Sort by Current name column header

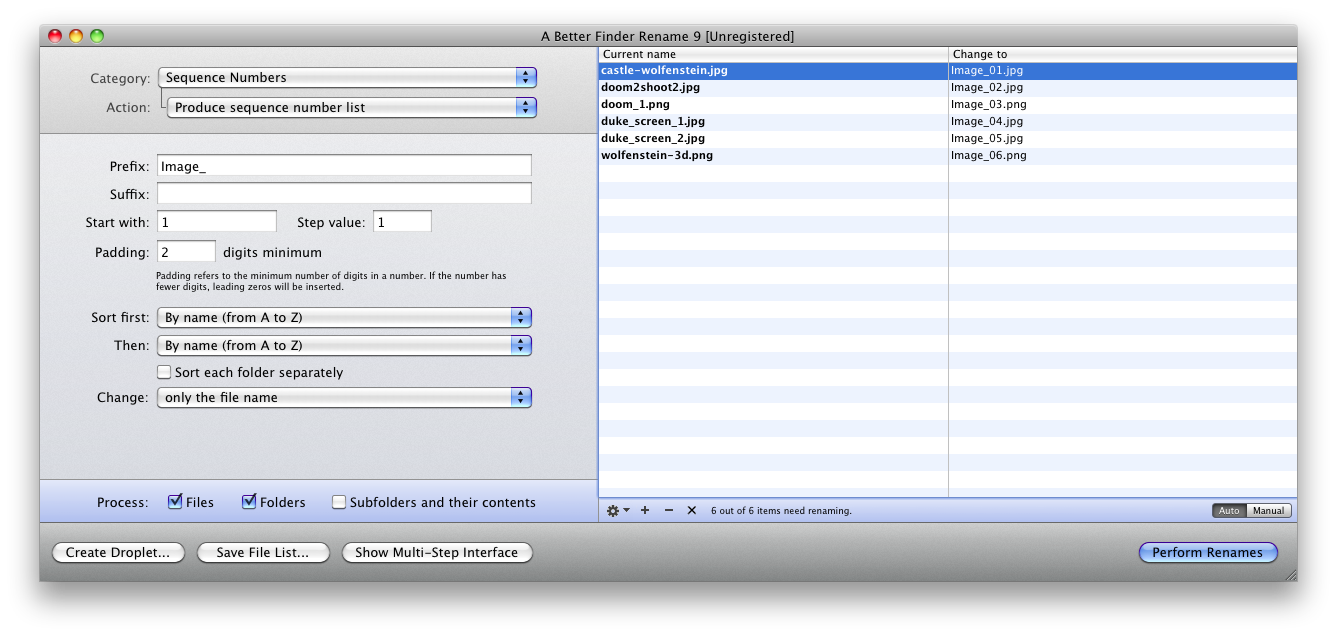[773, 54]
